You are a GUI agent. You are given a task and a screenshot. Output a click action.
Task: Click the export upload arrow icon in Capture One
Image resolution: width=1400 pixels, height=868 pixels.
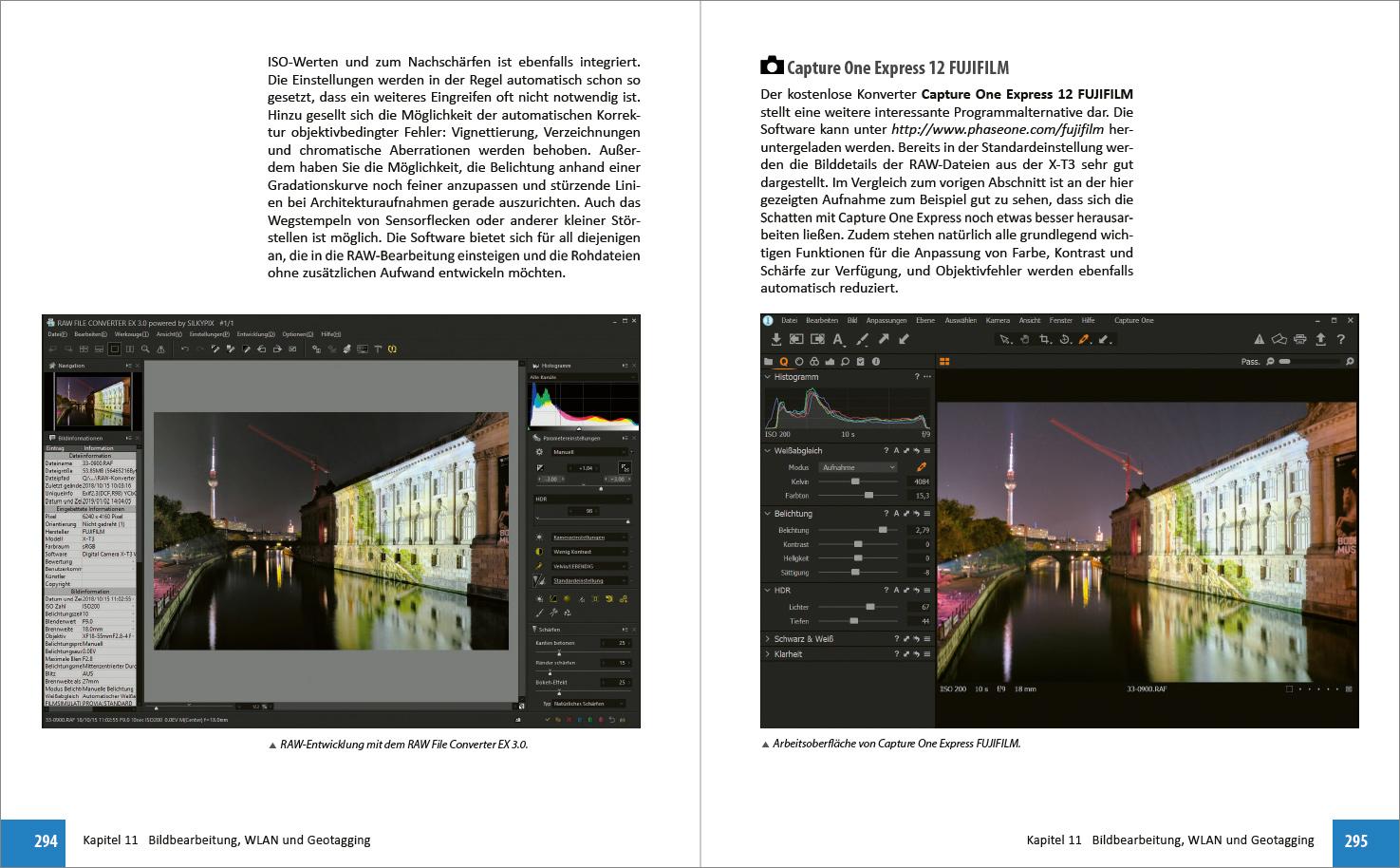1319,339
